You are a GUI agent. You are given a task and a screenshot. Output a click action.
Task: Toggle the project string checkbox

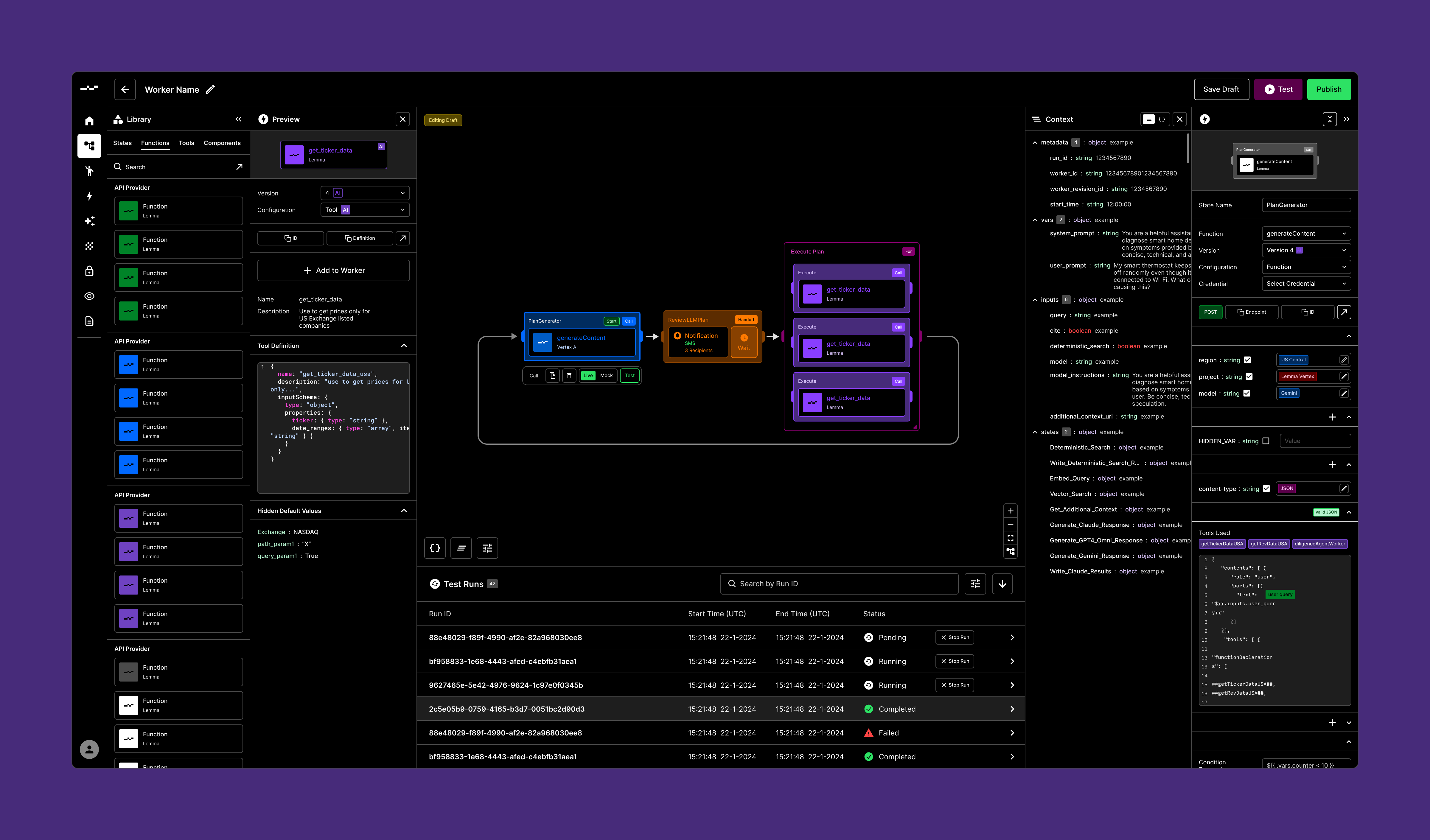(1249, 376)
